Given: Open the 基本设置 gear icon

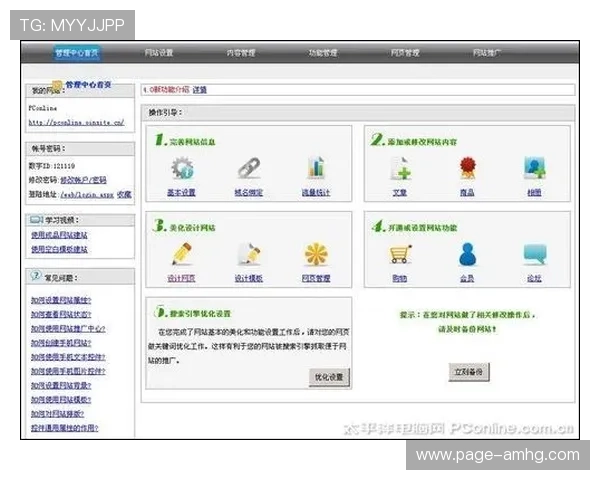Looking at the screenshot, I should tap(182, 168).
